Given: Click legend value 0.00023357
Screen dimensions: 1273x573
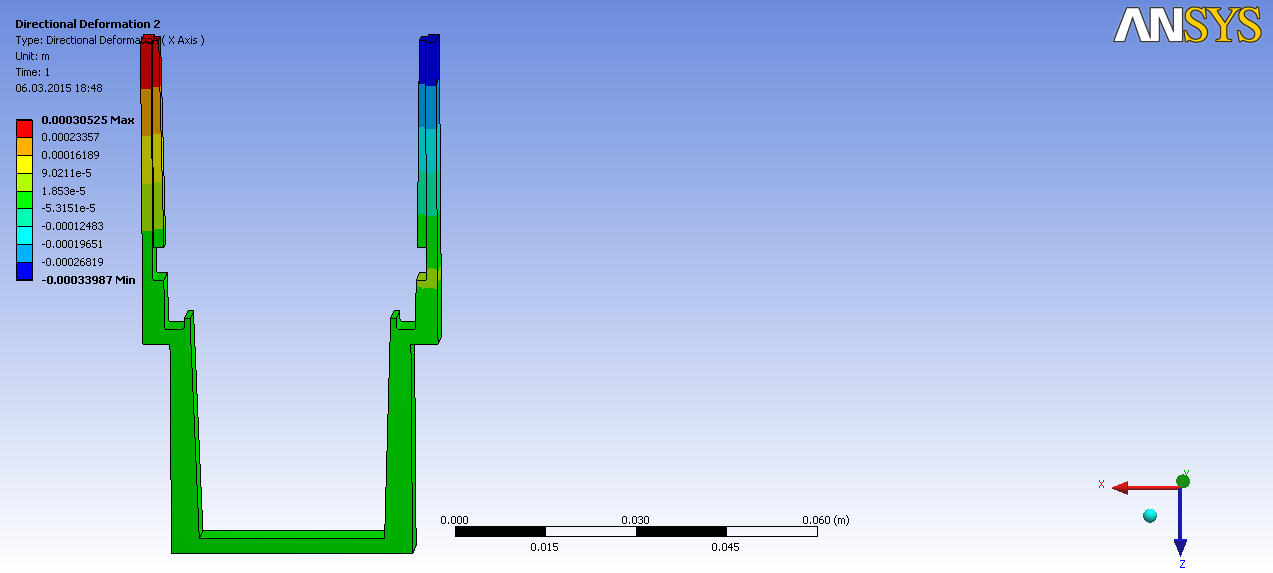Looking at the screenshot, I should click(x=69, y=137).
